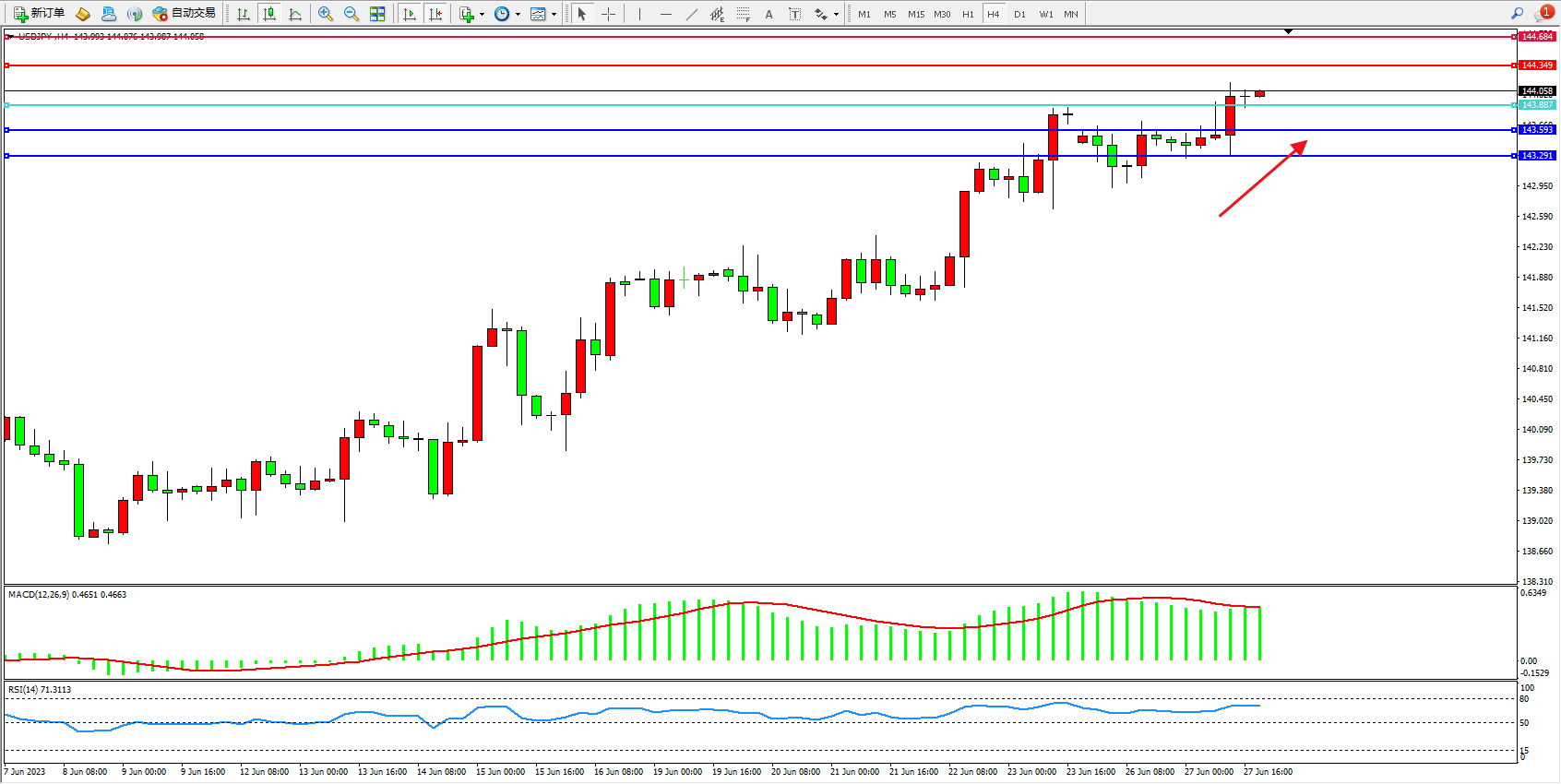Zoom in on the chart
The width and height of the screenshot is (1561, 784).
[x=326, y=14]
